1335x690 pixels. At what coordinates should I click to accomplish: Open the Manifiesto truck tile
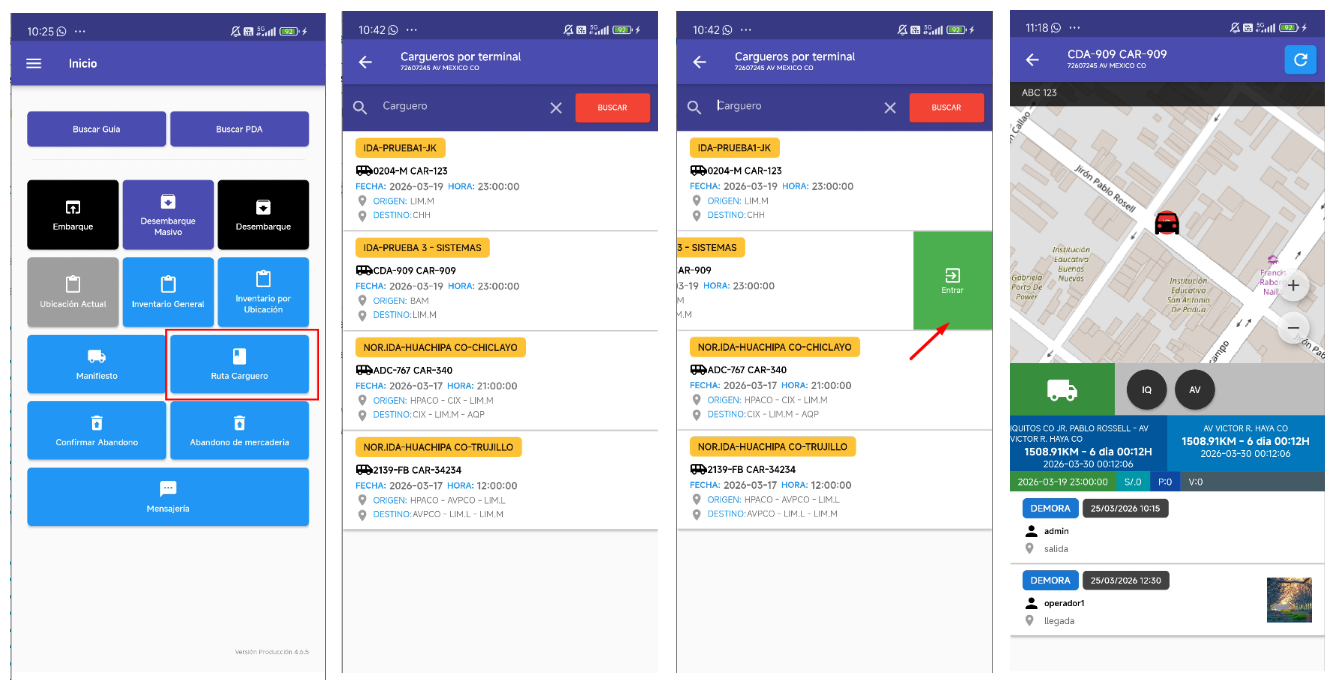click(x=96, y=364)
